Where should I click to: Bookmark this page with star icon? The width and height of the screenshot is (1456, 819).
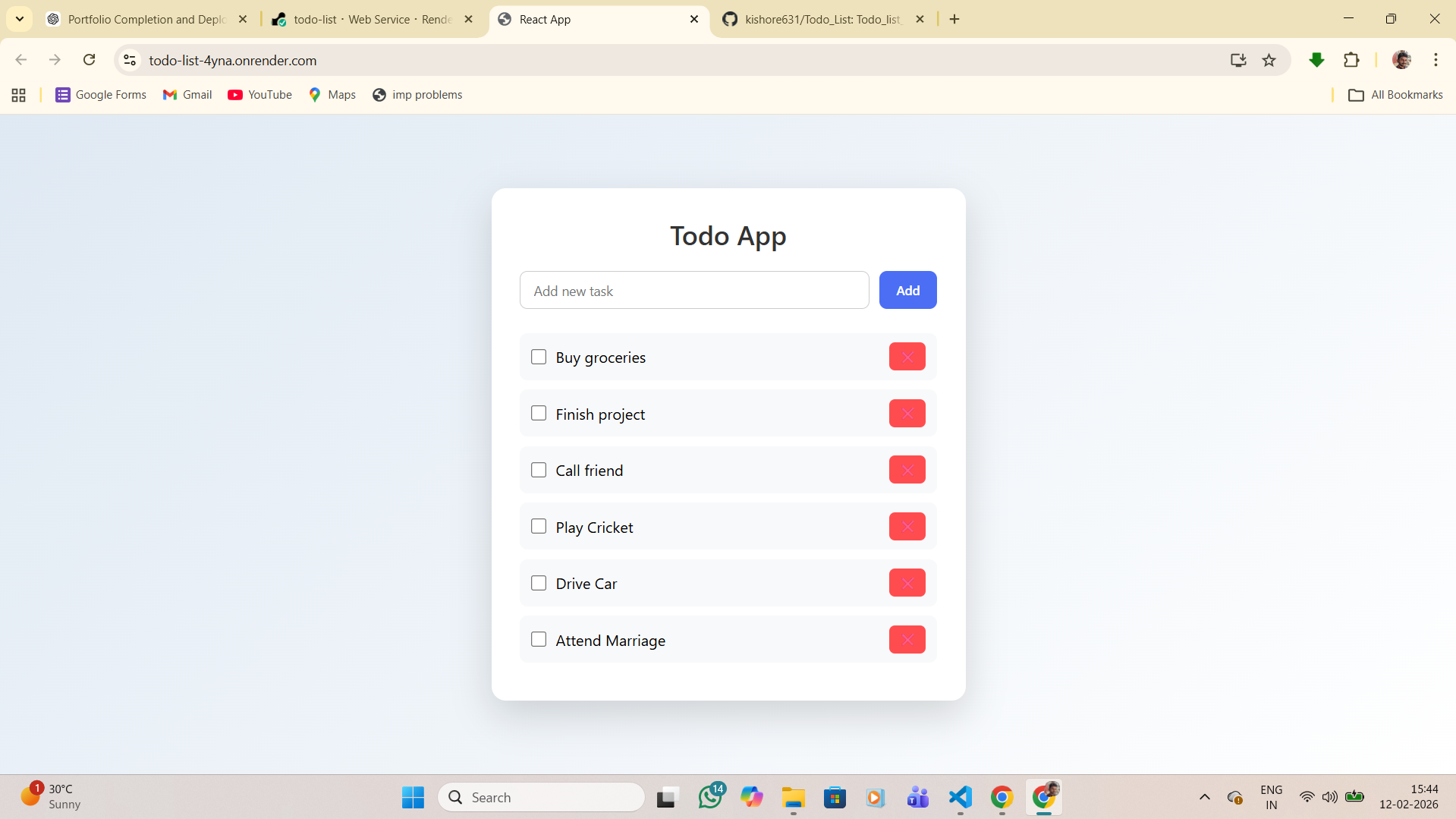(1269, 60)
